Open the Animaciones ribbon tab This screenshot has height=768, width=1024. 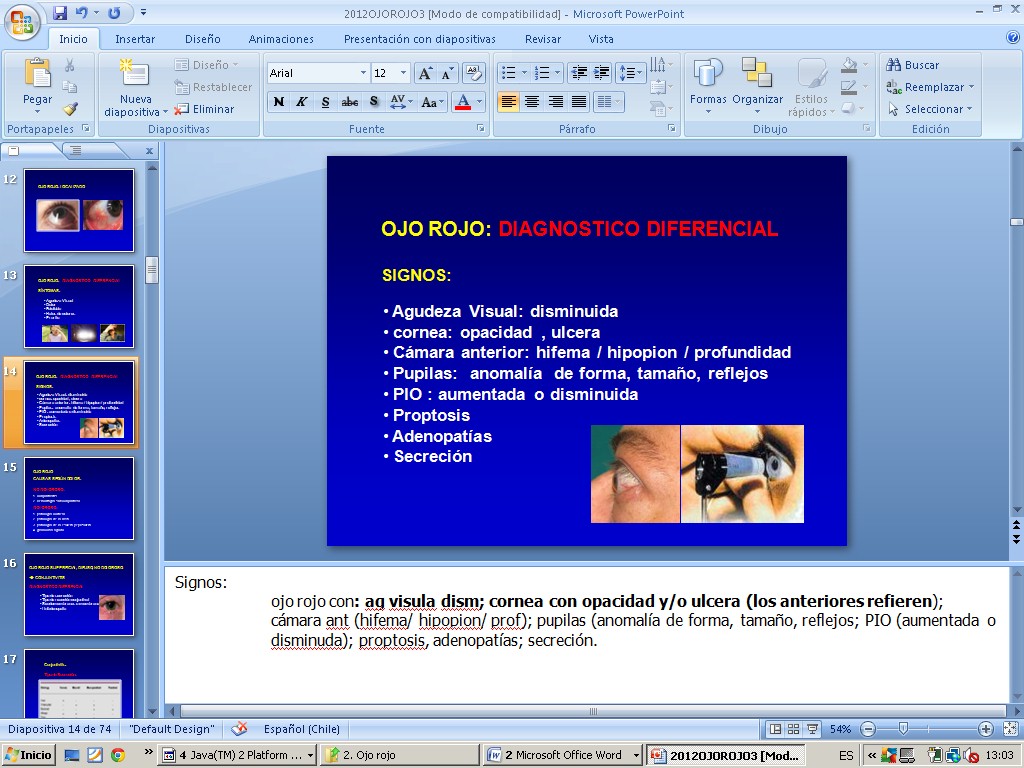[x=281, y=39]
